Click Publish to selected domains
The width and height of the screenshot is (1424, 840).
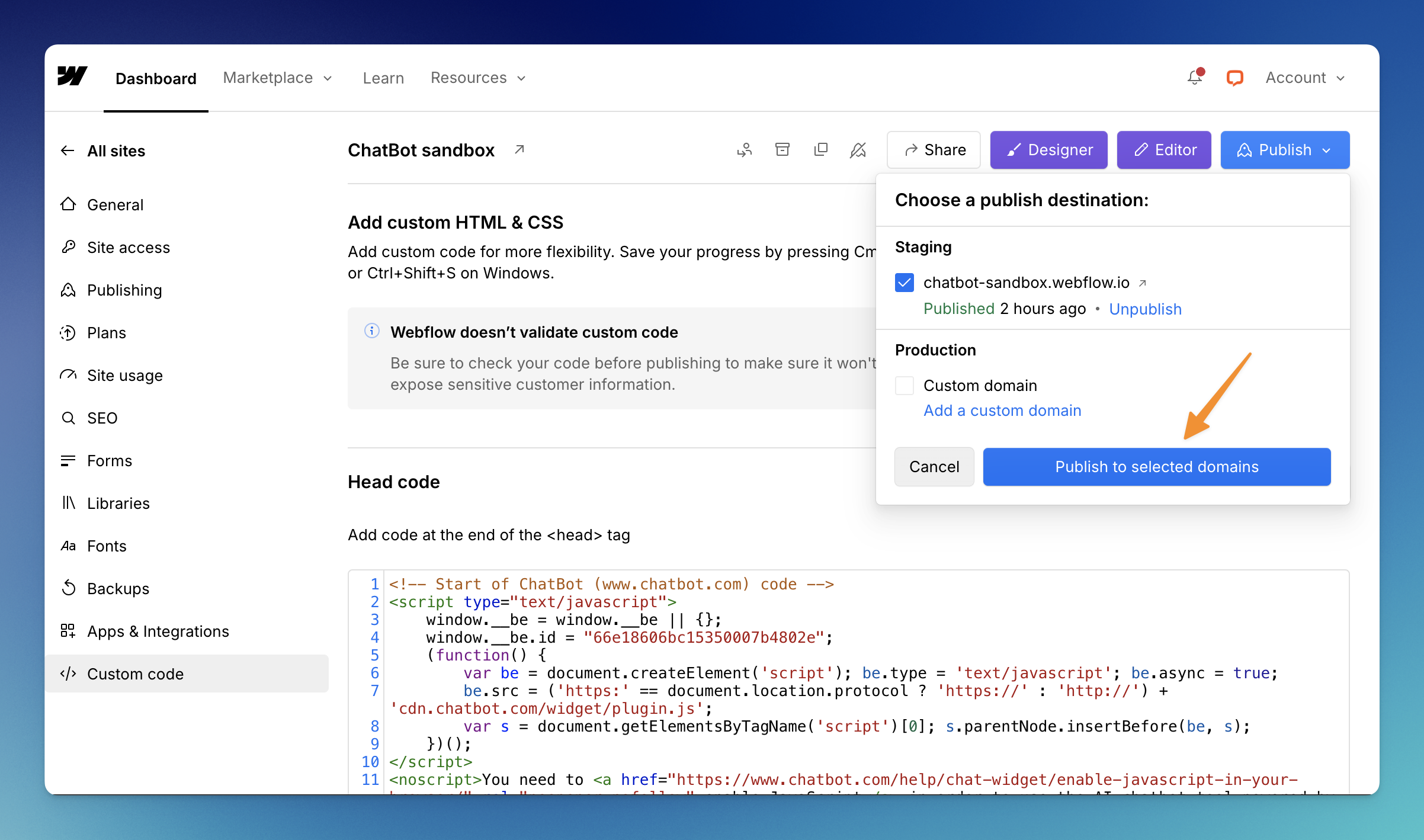(x=1156, y=467)
